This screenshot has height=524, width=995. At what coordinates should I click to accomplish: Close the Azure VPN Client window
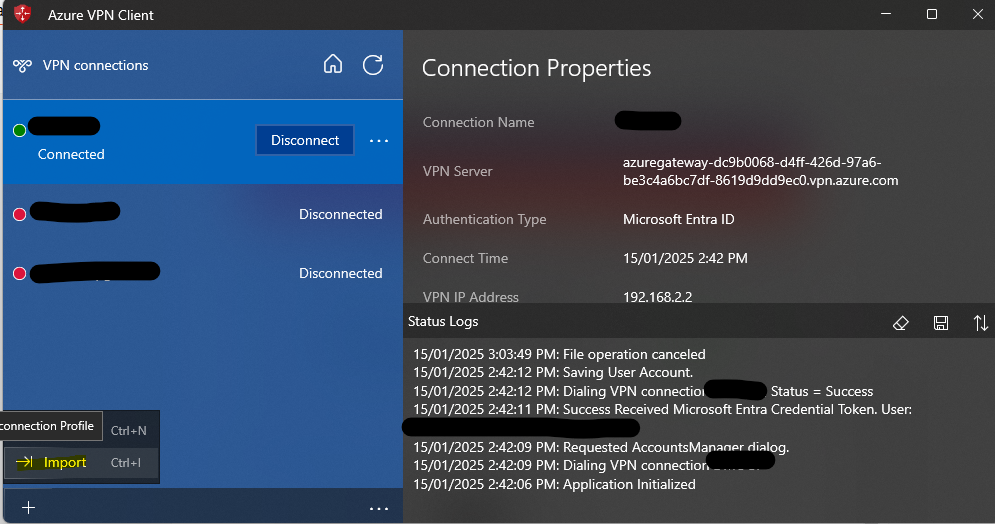point(978,14)
